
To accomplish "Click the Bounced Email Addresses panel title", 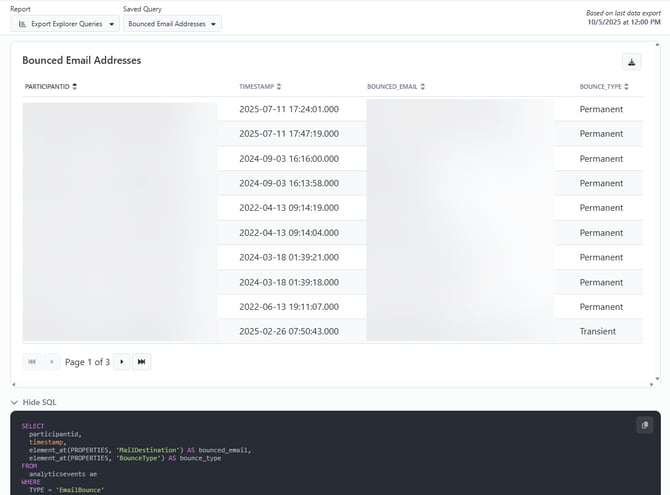I will point(81,60).
